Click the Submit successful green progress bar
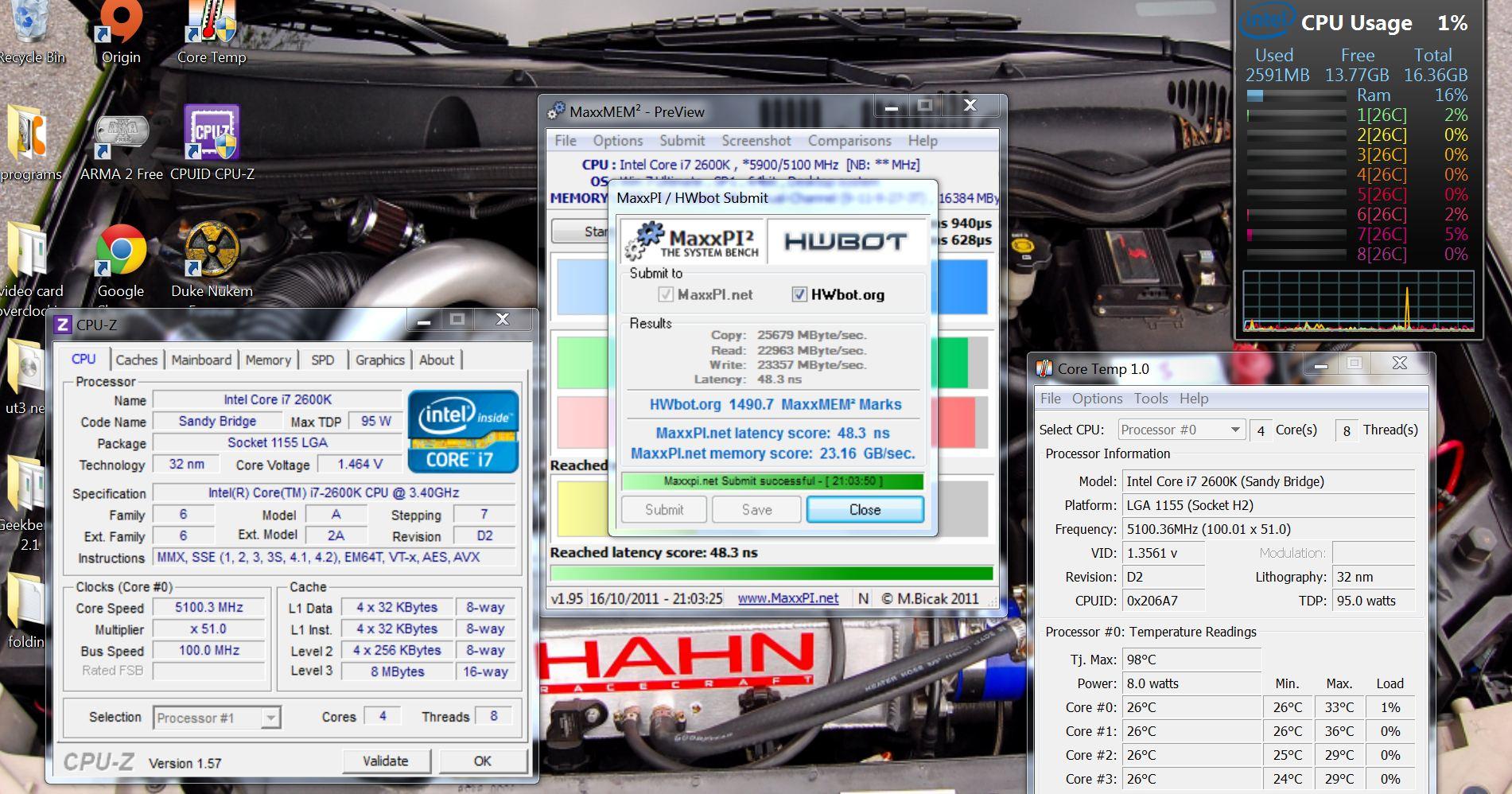Viewport: 1512px width, 794px height. tap(772, 481)
